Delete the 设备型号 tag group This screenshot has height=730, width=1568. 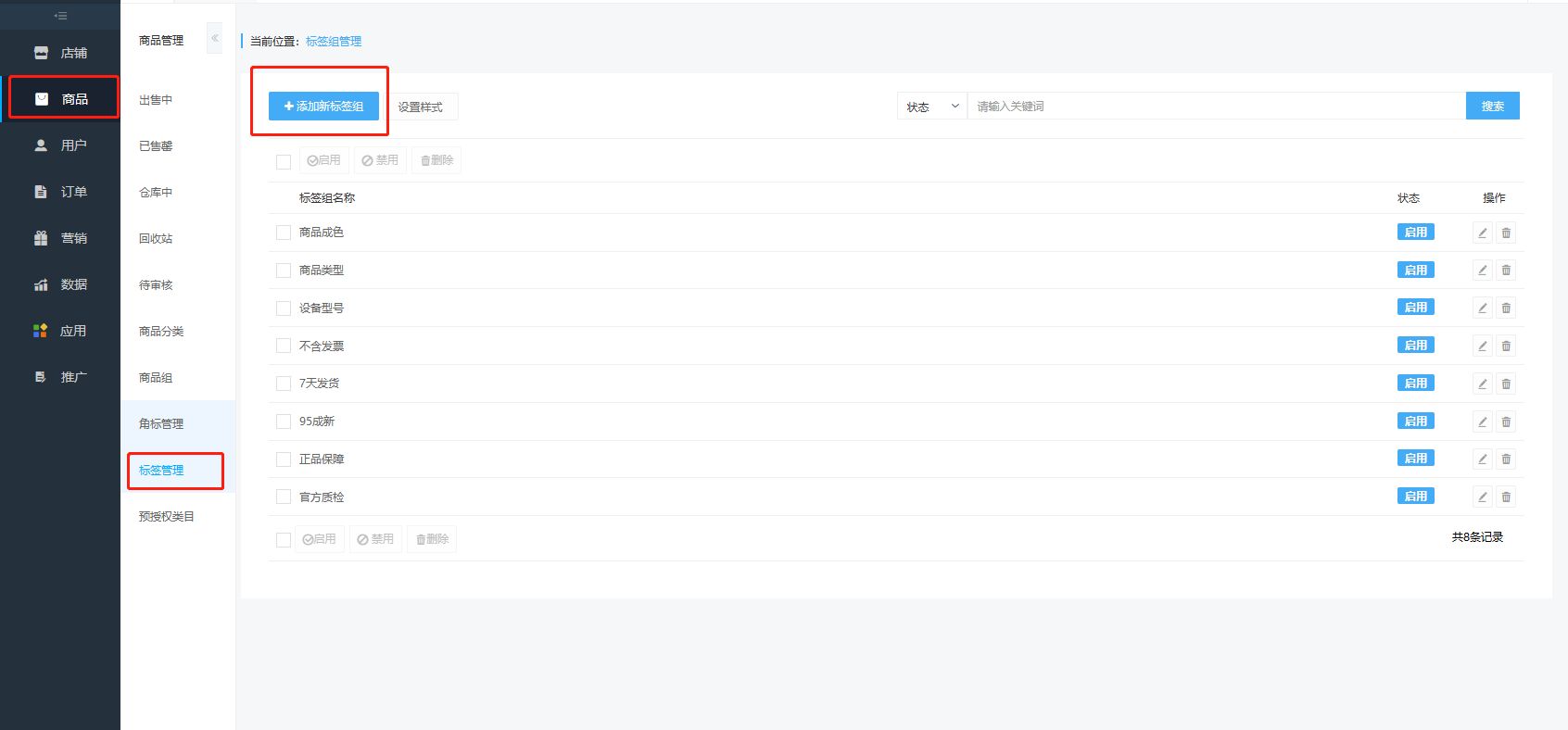click(1506, 308)
